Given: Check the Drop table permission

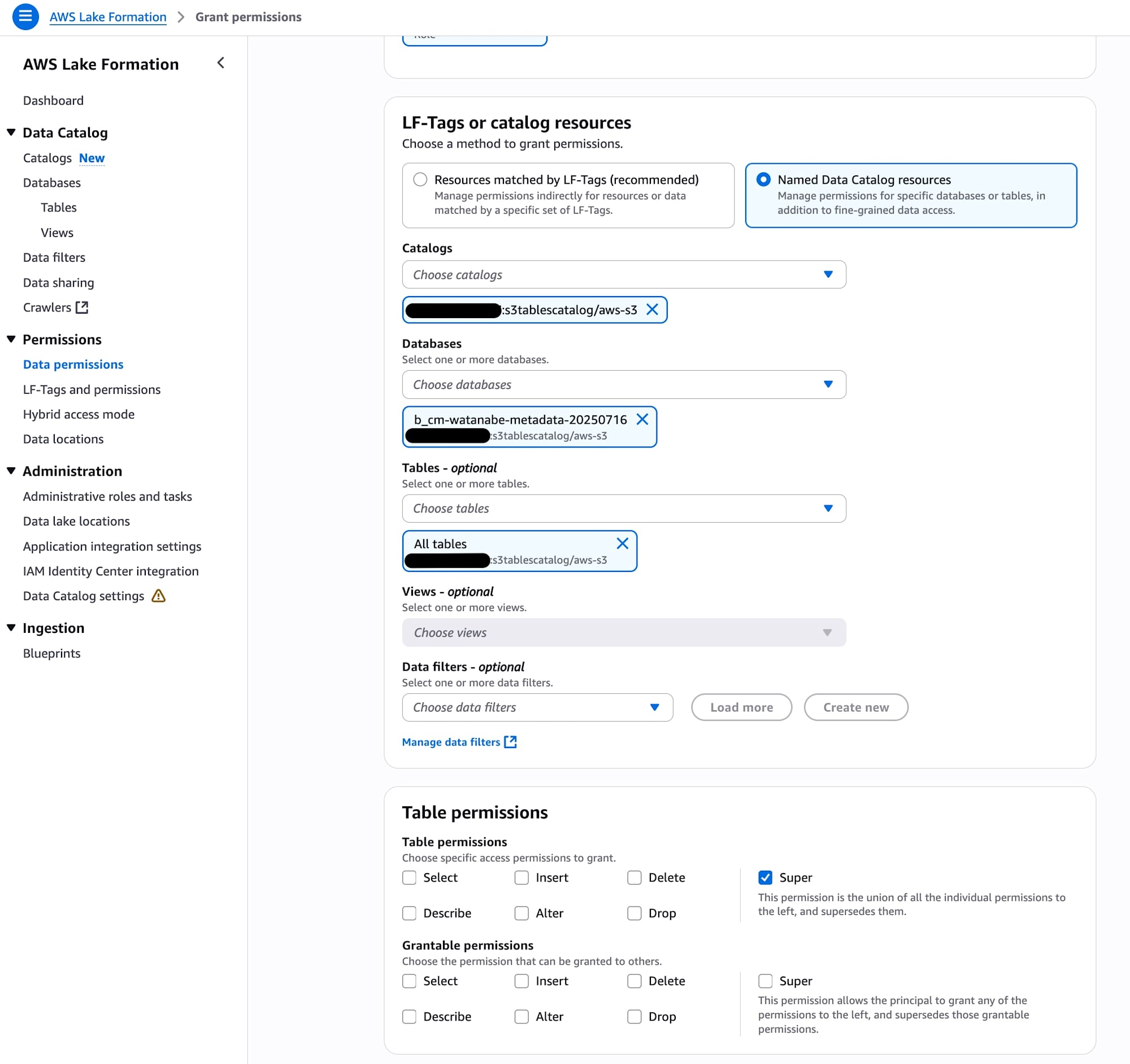Looking at the screenshot, I should point(634,913).
